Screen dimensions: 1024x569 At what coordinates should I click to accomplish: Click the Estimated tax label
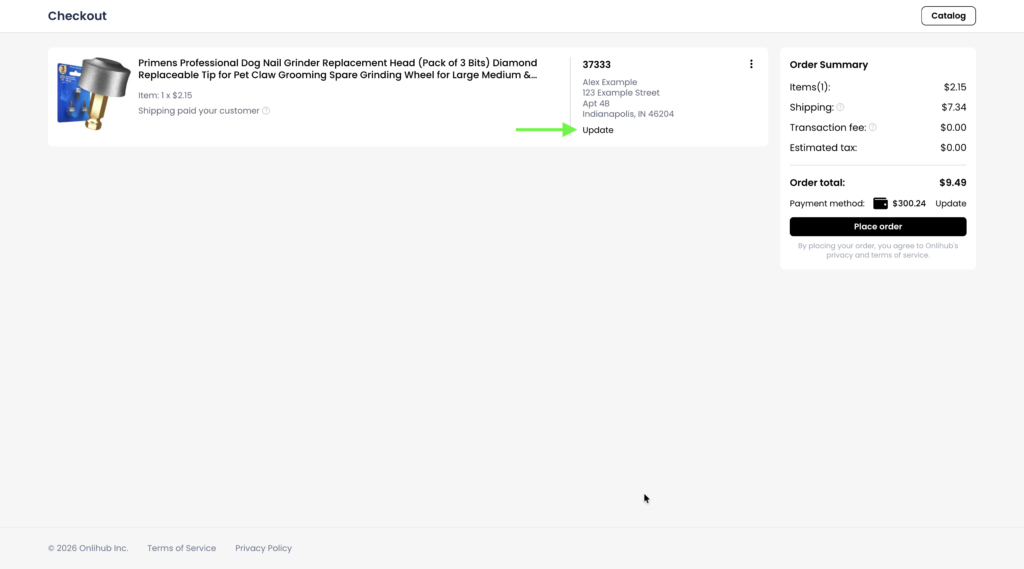pyautogui.click(x=823, y=148)
